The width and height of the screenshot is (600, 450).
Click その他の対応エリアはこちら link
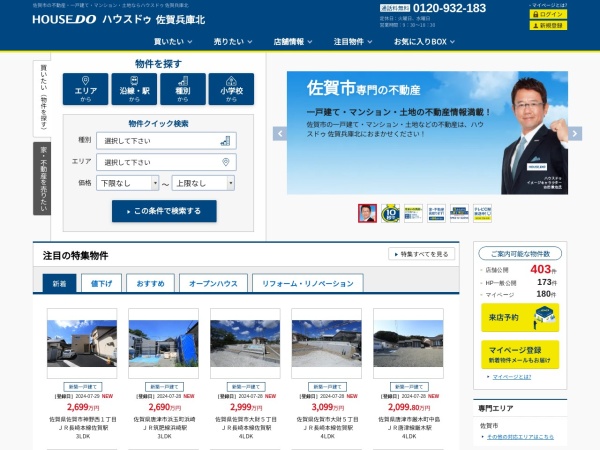click(x=520, y=437)
